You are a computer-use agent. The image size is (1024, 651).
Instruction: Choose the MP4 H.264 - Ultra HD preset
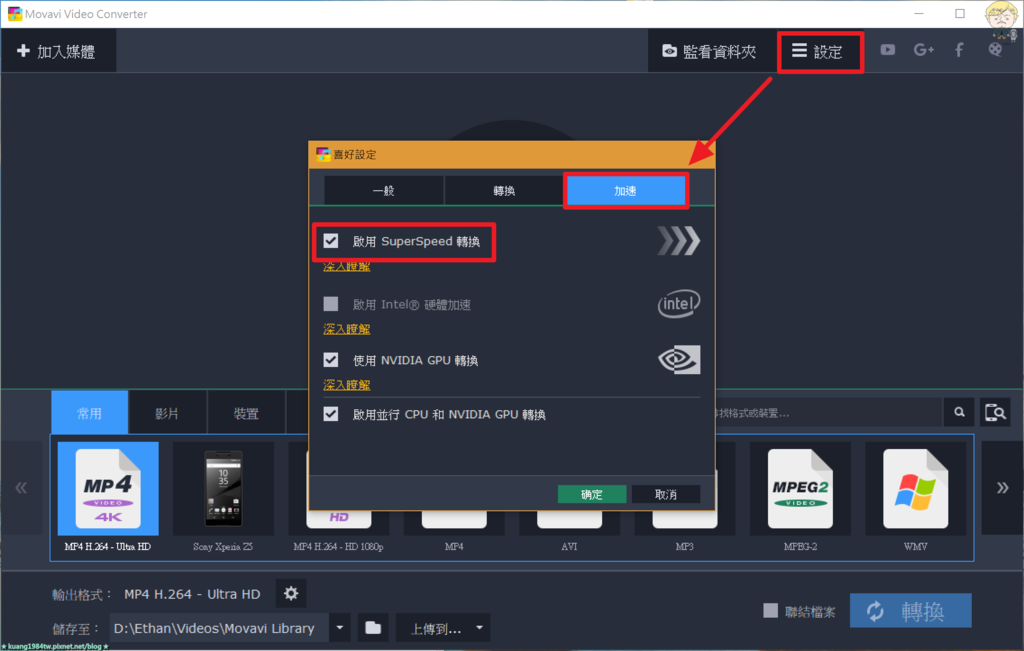click(x=108, y=498)
